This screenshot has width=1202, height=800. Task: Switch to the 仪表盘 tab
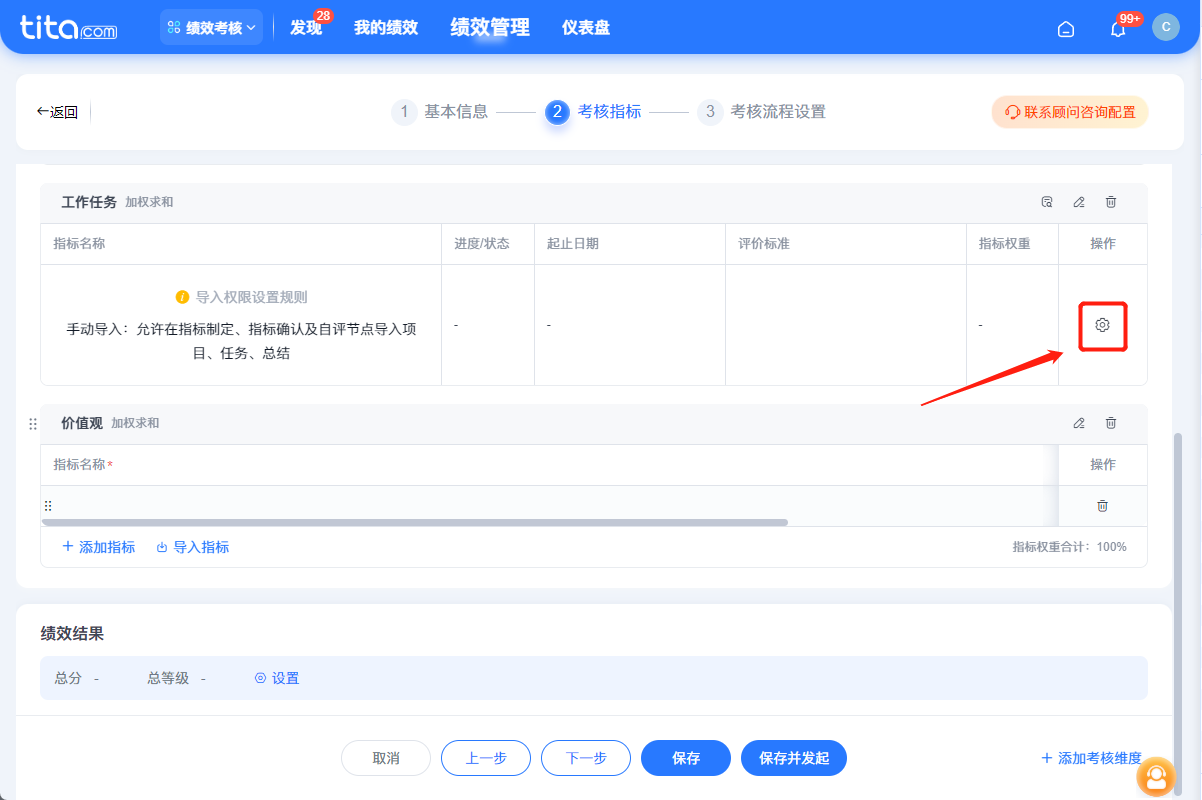(x=586, y=27)
